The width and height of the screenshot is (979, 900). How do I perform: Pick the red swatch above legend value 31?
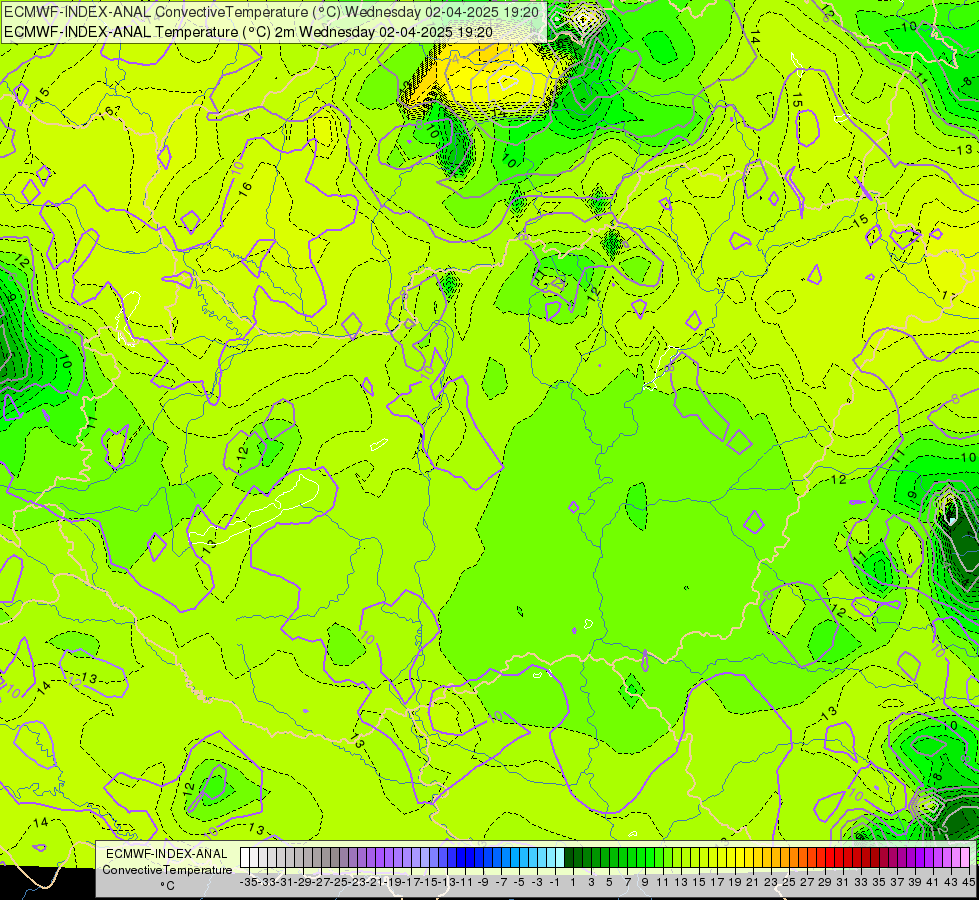point(839,857)
